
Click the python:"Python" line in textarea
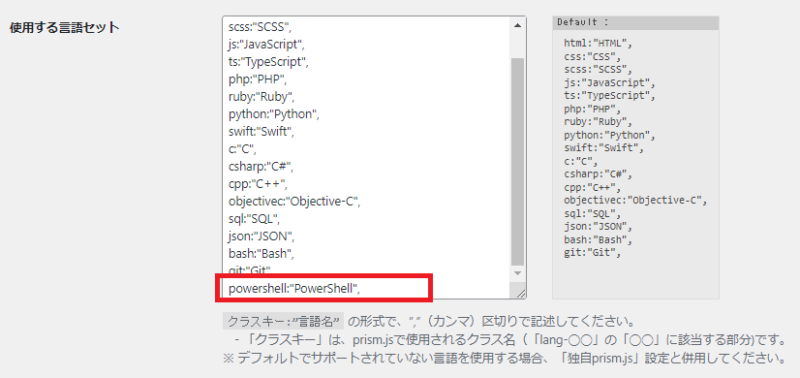274,114
